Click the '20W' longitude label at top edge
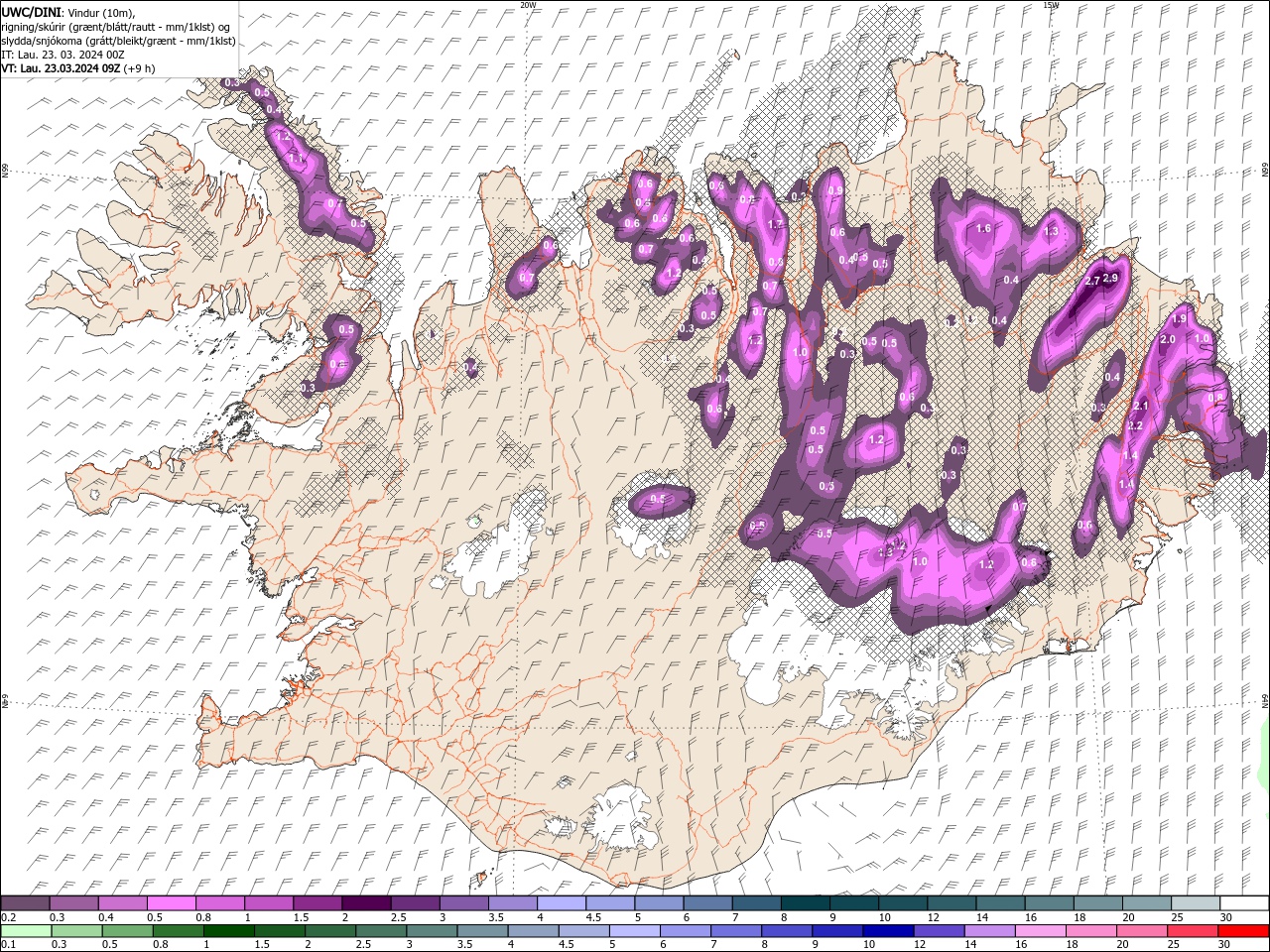1270x952 pixels. coord(529,5)
